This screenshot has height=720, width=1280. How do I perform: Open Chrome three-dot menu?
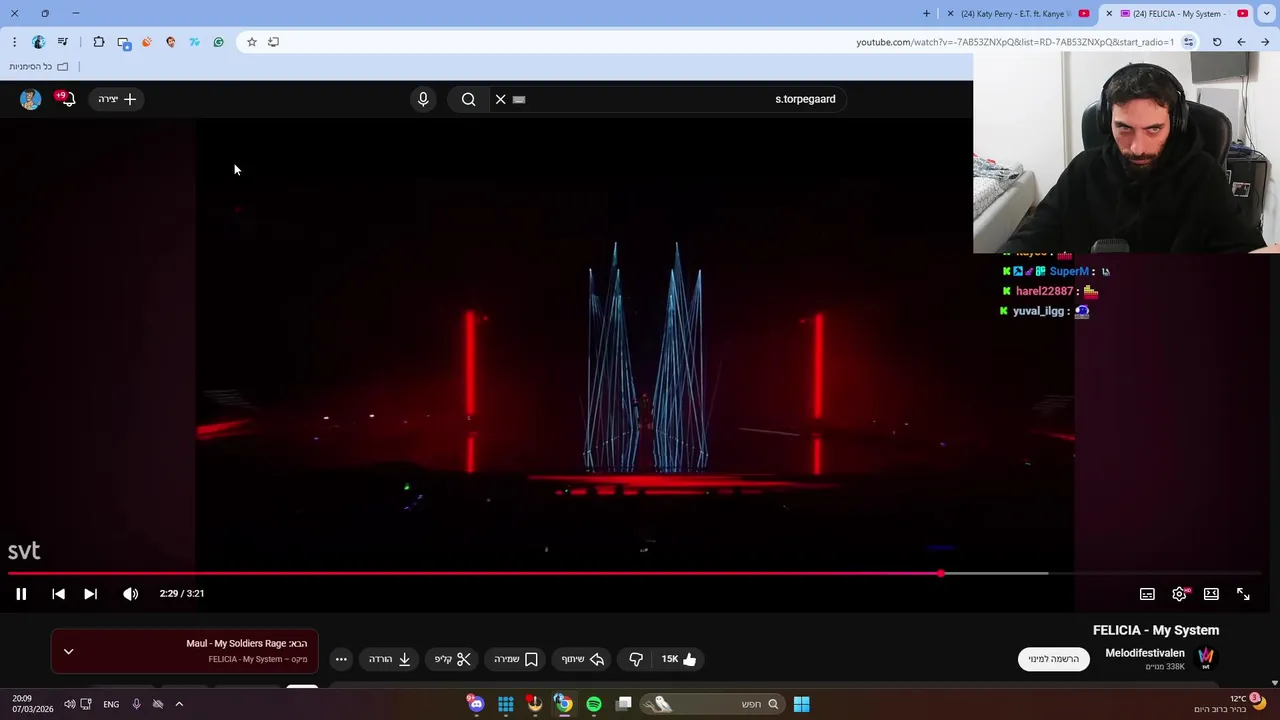click(x=14, y=42)
